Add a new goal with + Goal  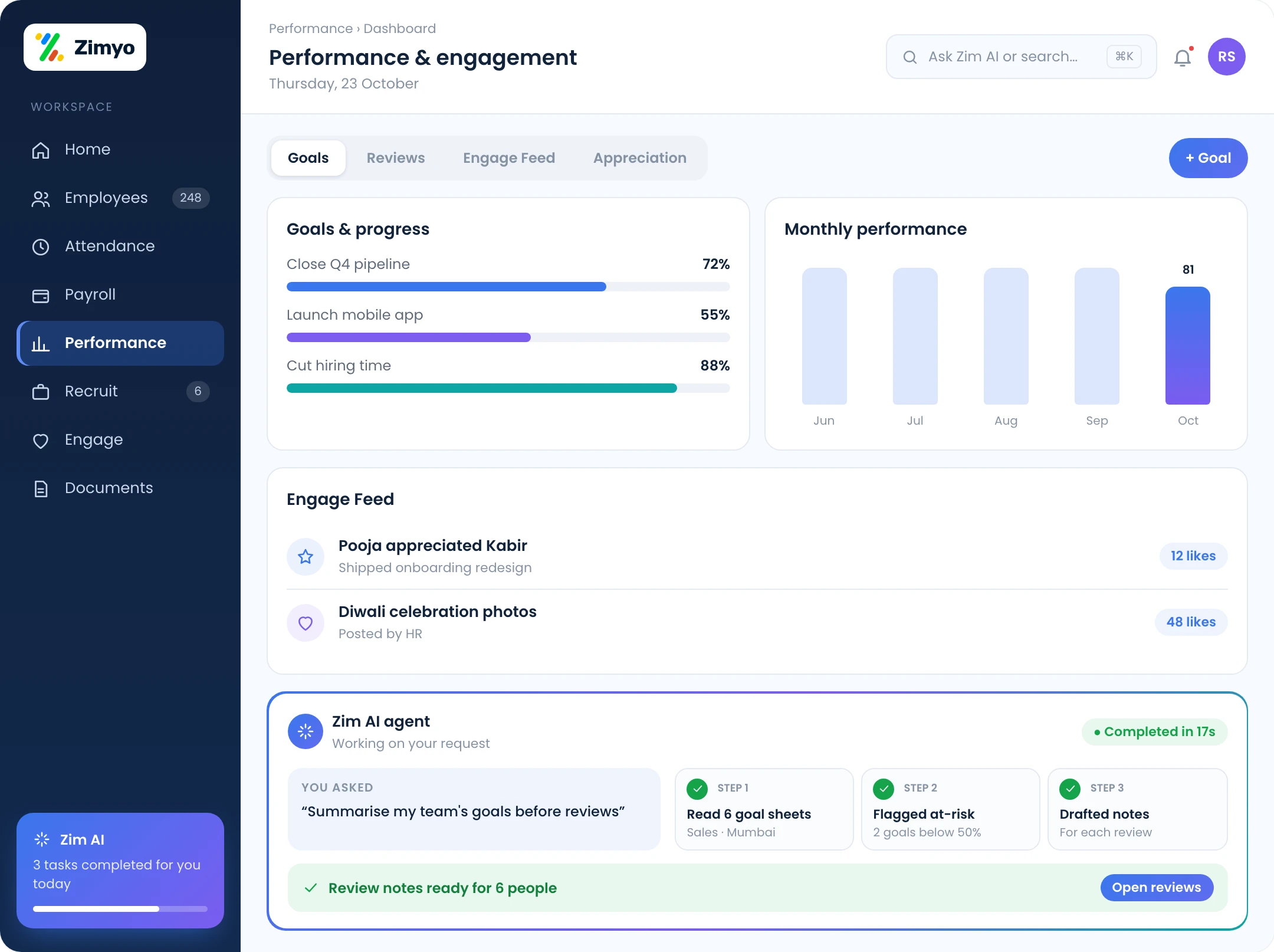tap(1209, 158)
